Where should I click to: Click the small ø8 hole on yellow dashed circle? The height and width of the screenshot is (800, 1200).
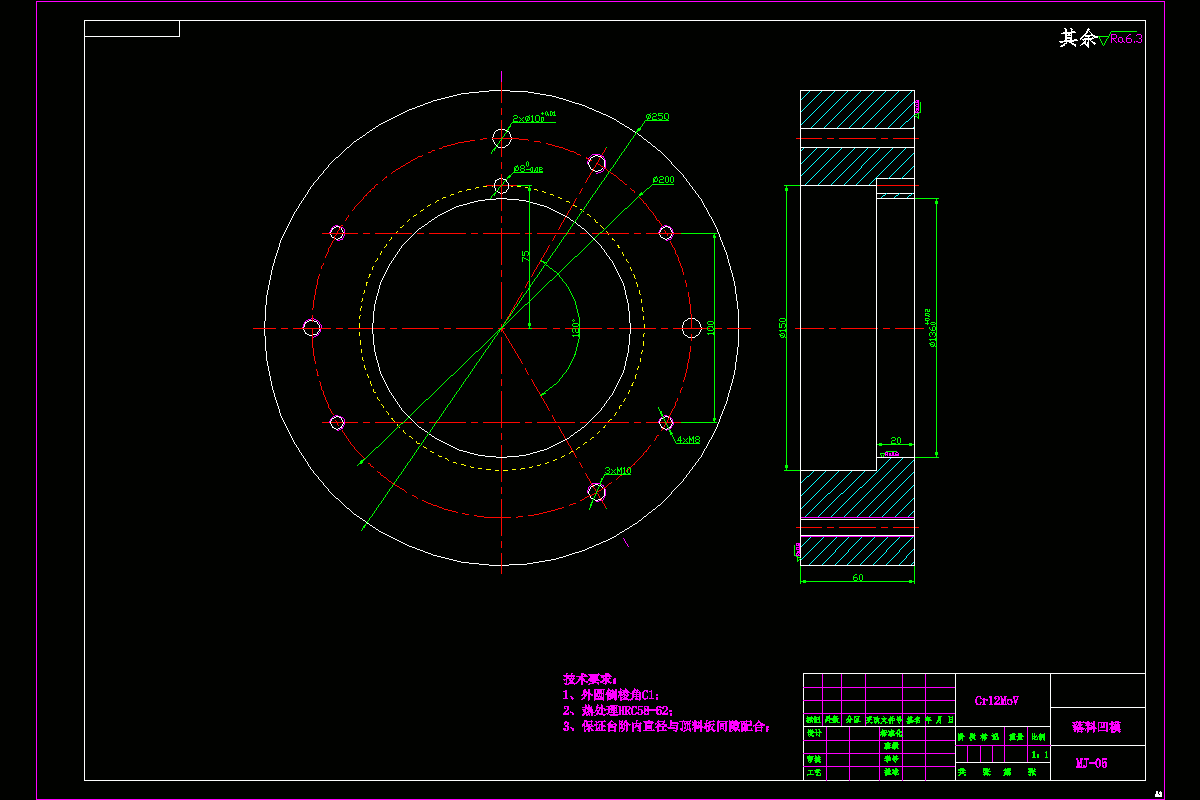pos(502,185)
